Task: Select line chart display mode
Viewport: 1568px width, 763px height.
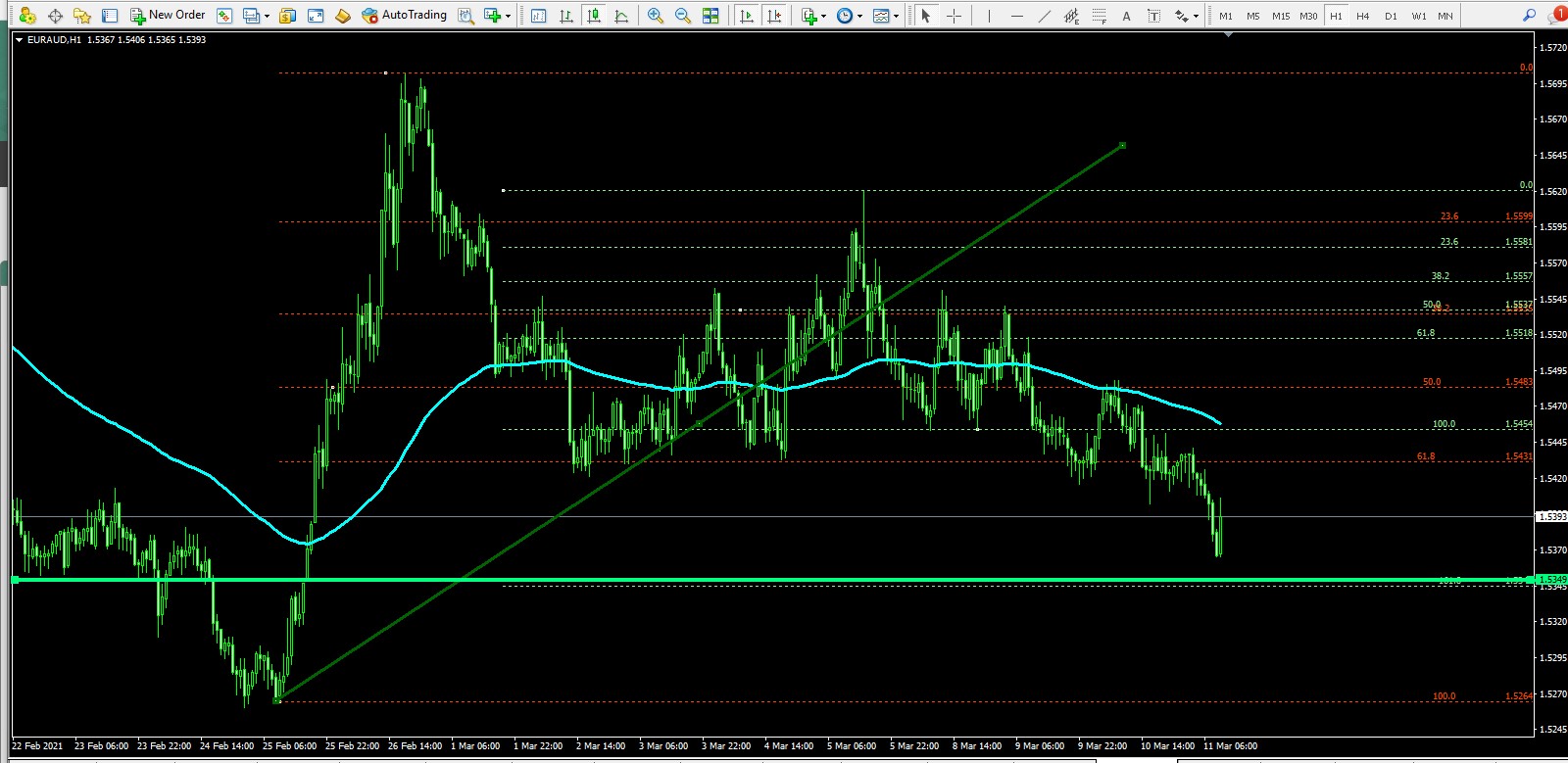Action: click(x=621, y=16)
